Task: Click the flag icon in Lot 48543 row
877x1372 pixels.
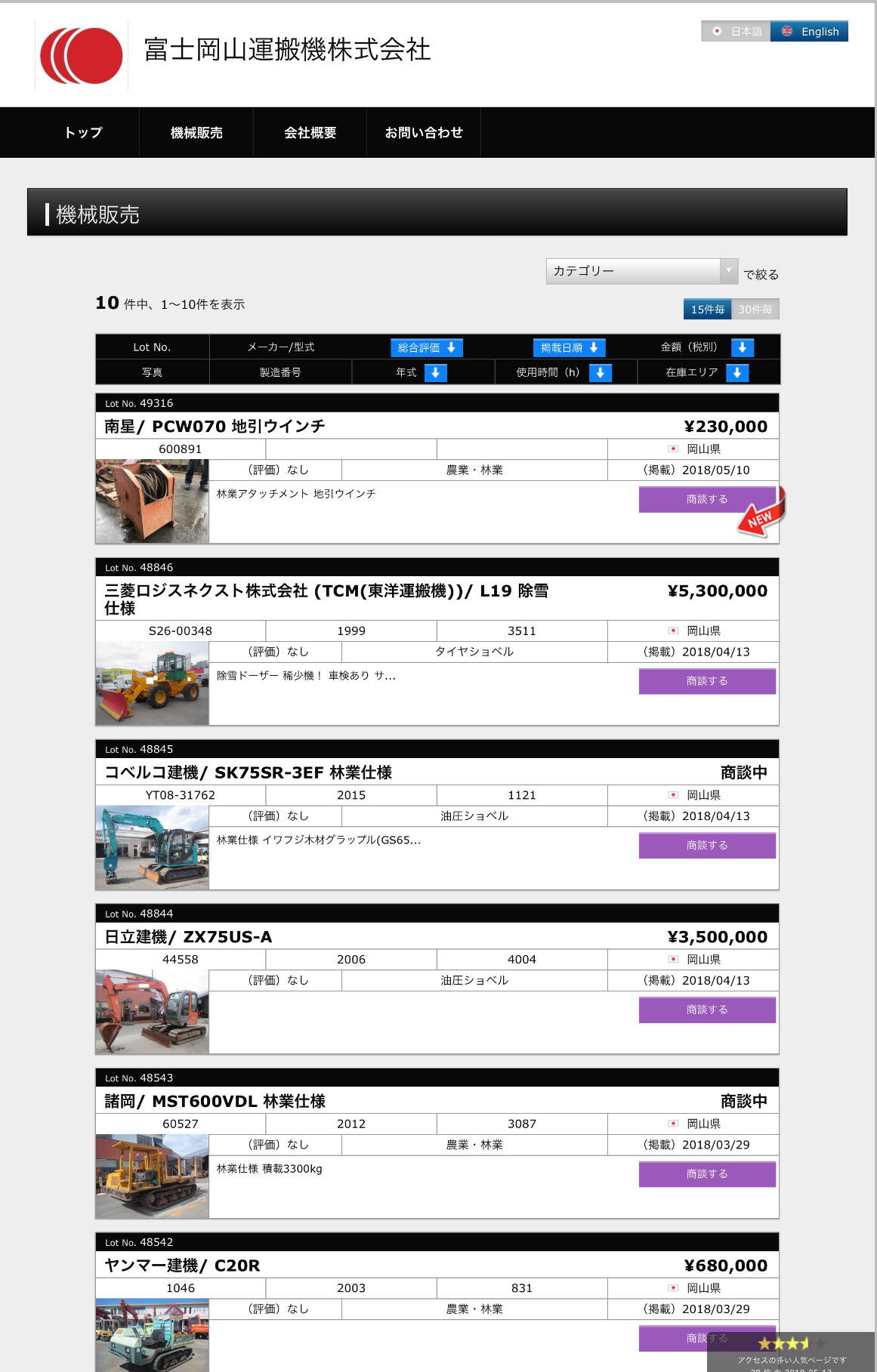Action: tap(673, 1124)
